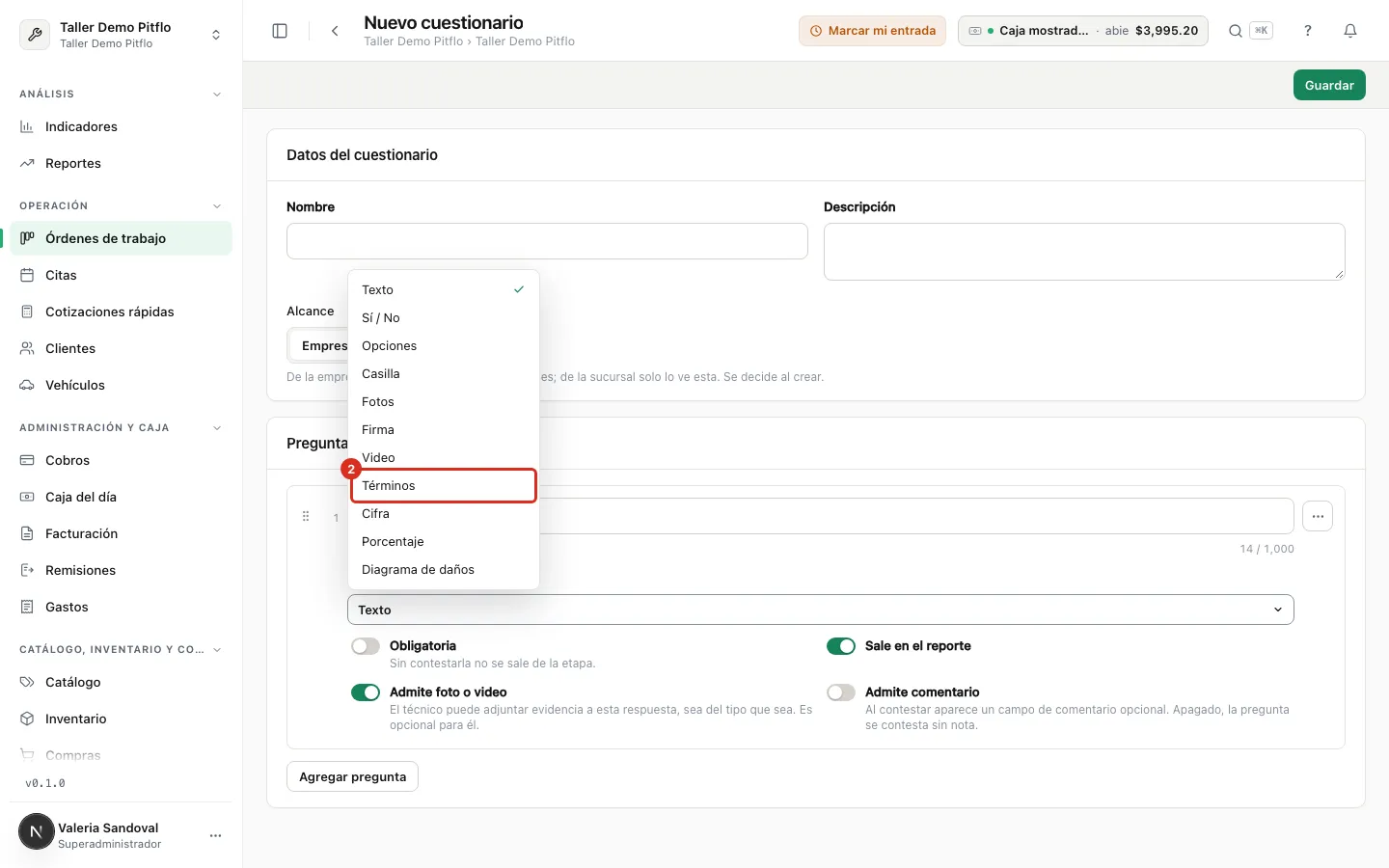Open Órdenes de trabajo in sidebar
1389x868 pixels.
(121, 238)
